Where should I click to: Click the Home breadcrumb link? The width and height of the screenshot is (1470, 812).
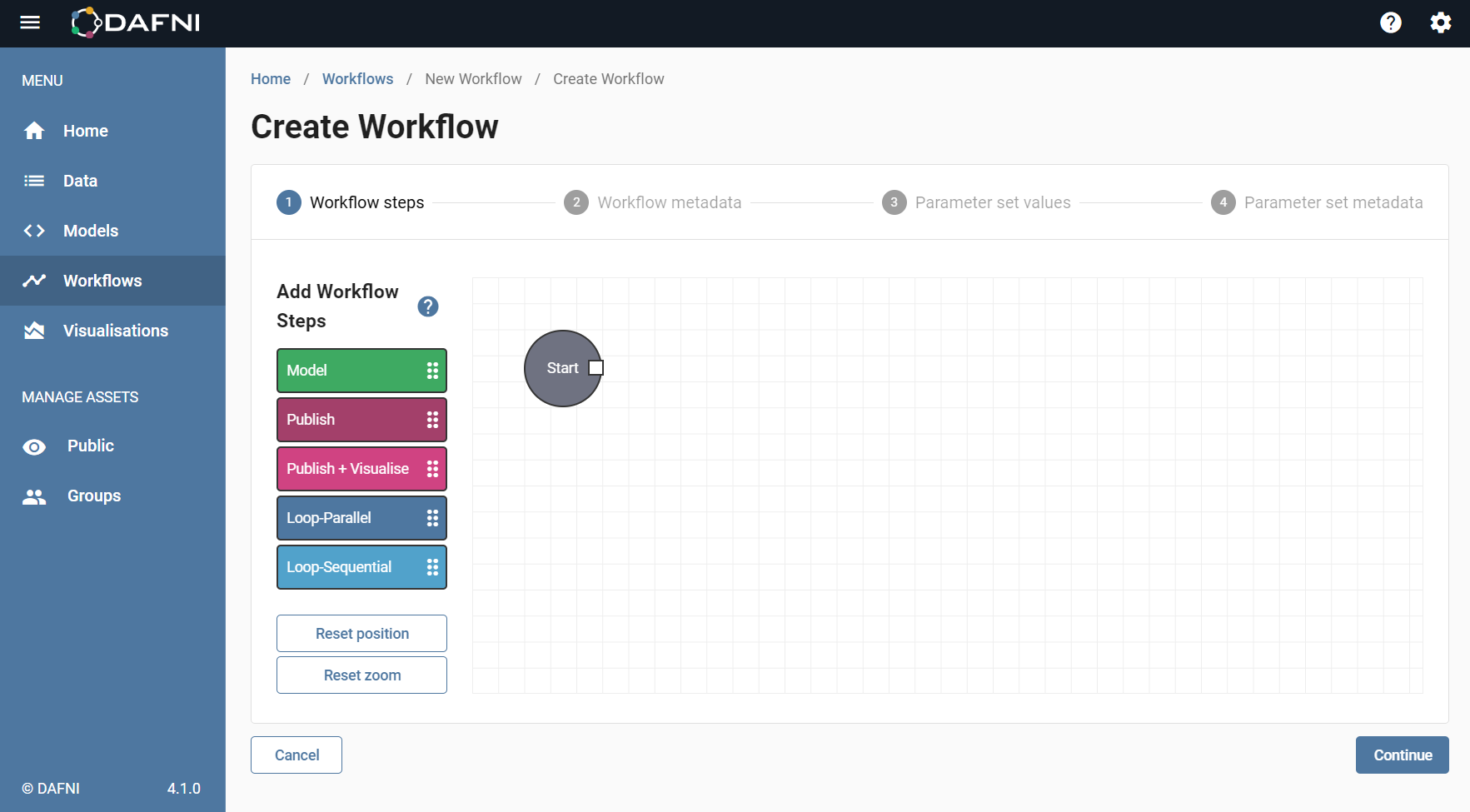click(x=271, y=78)
